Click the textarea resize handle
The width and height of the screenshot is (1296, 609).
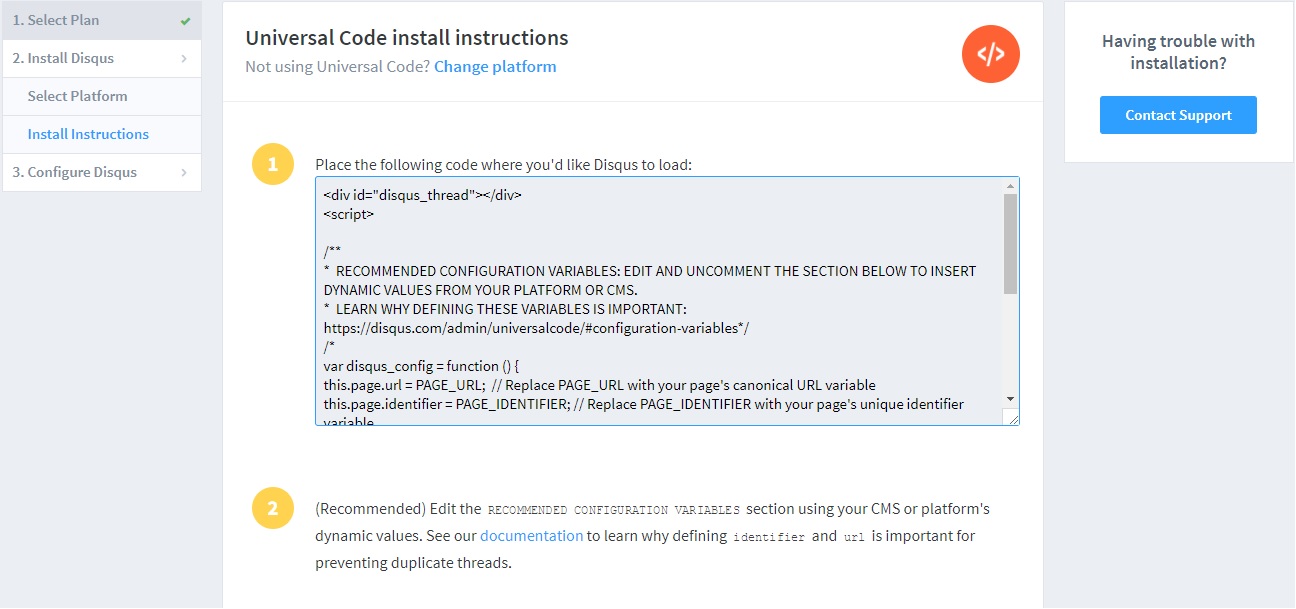1014,420
